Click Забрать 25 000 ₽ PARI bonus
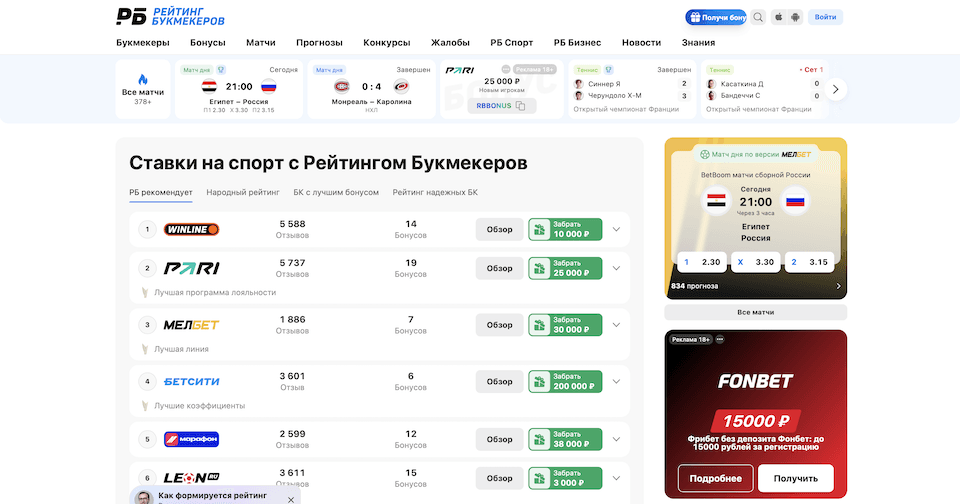 pos(565,268)
